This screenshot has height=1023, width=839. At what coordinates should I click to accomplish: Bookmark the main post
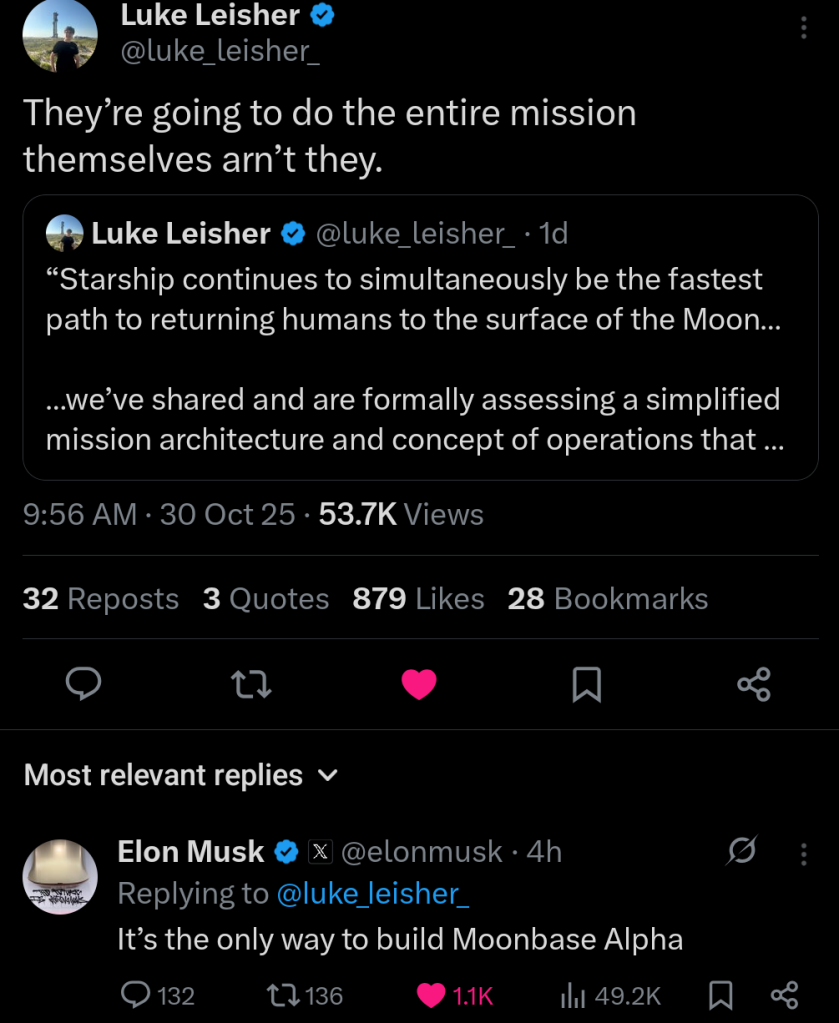coord(586,684)
